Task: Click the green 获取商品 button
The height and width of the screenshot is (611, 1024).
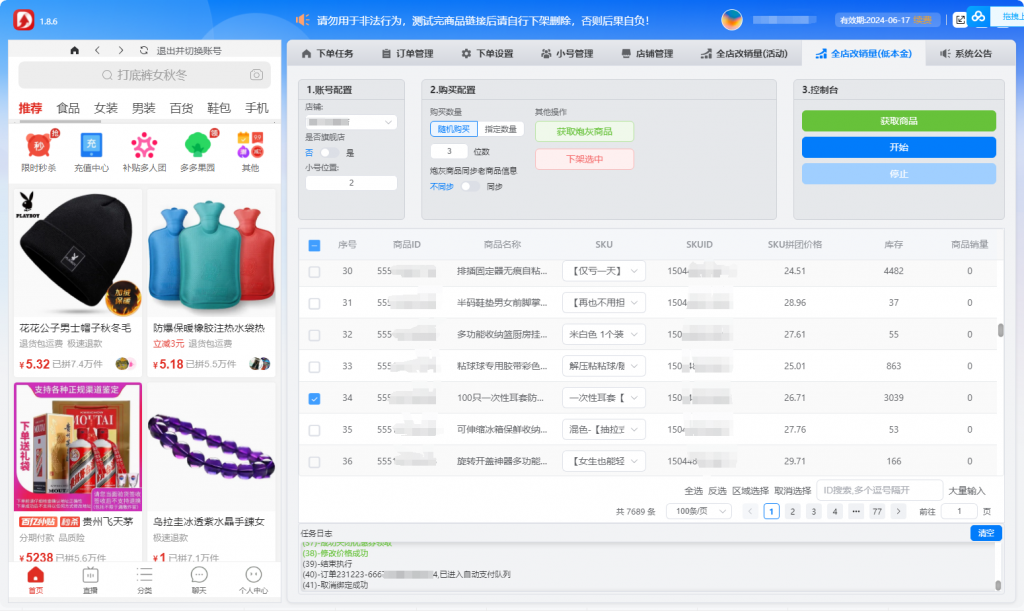Action: [x=899, y=121]
